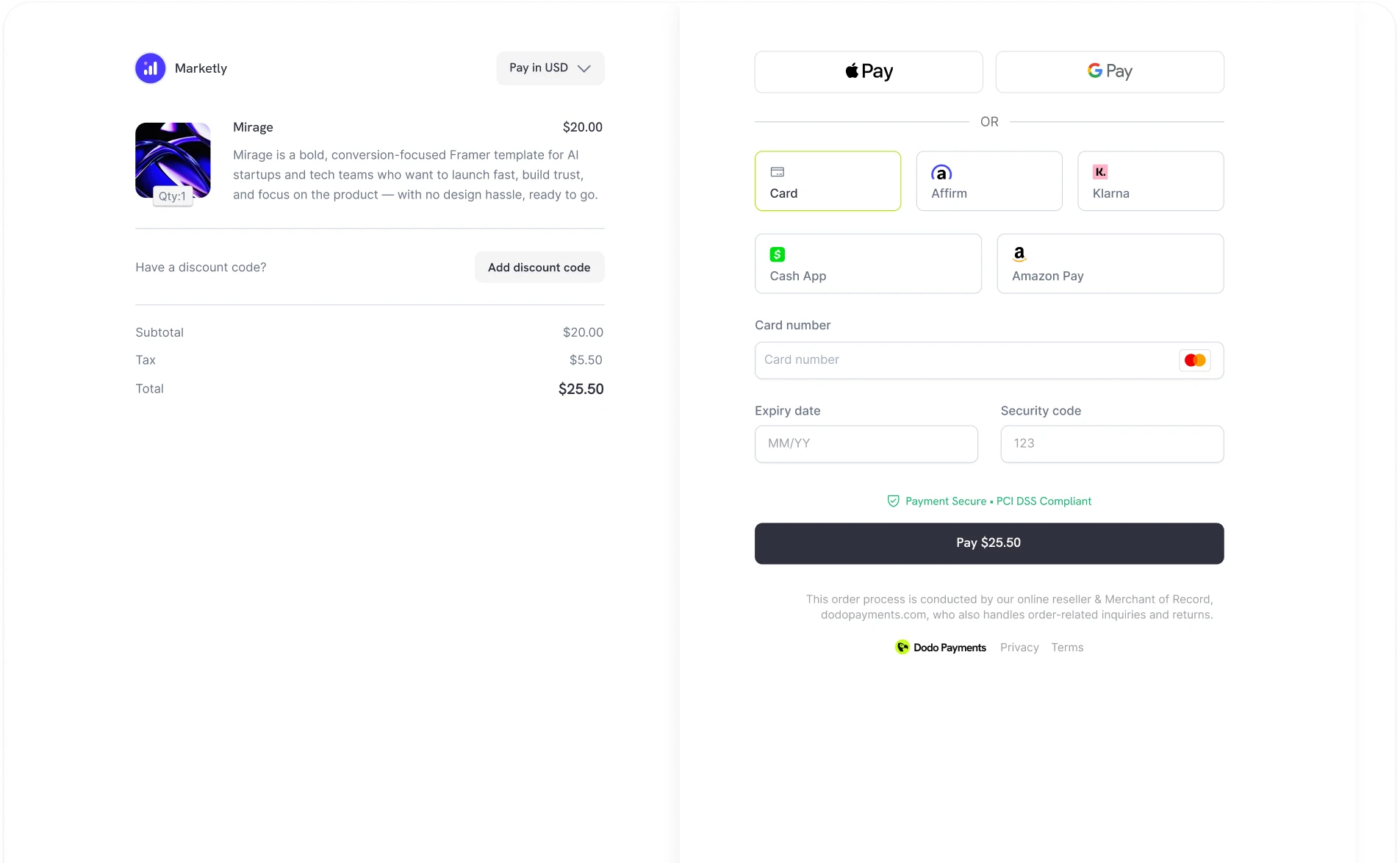Screen dimensions: 1400x863
Task: Click the Affirm logo icon
Action: tap(941, 174)
